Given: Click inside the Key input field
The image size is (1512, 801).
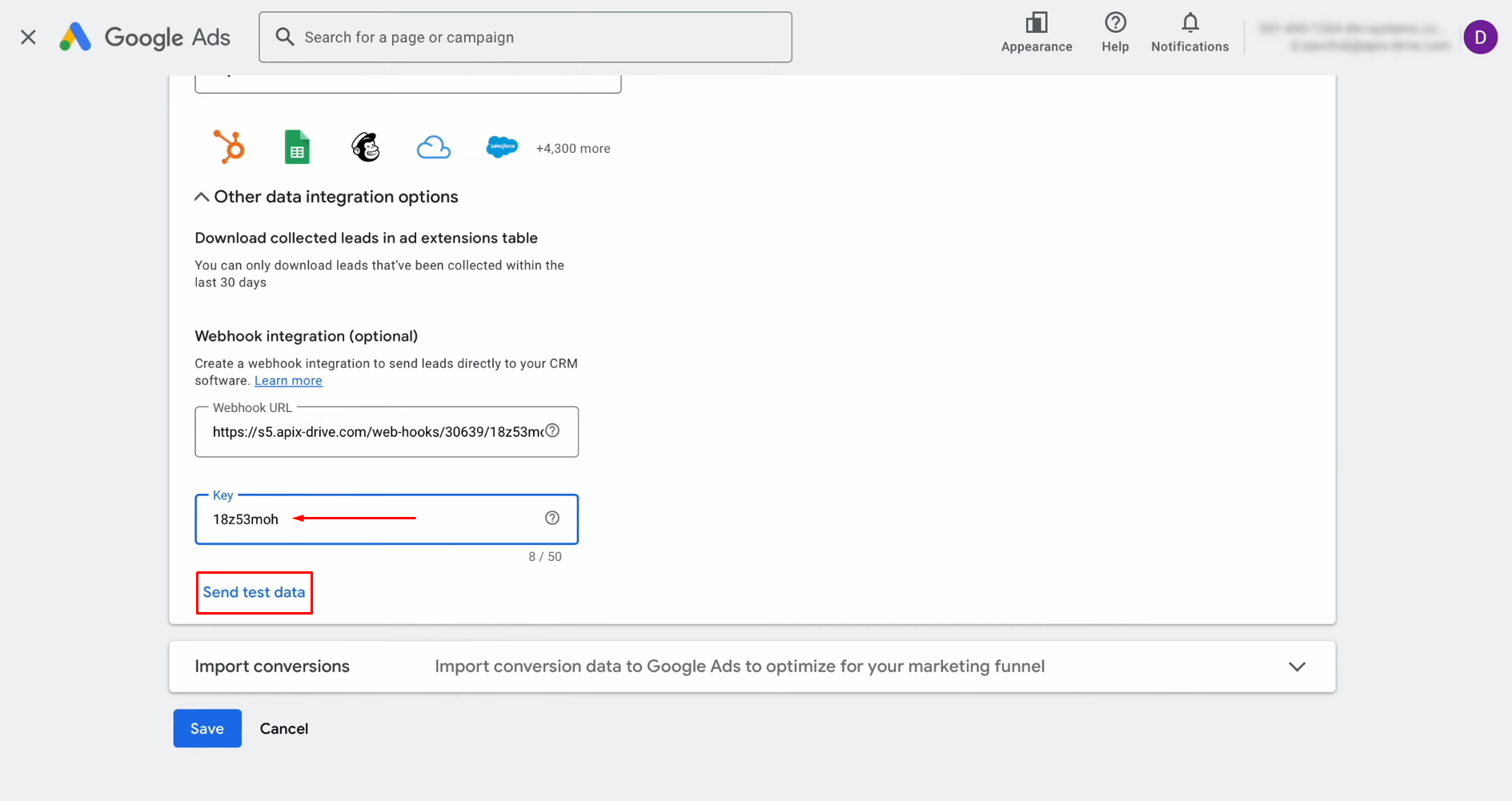Looking at the screenshot, I should (x=360, y=519).
